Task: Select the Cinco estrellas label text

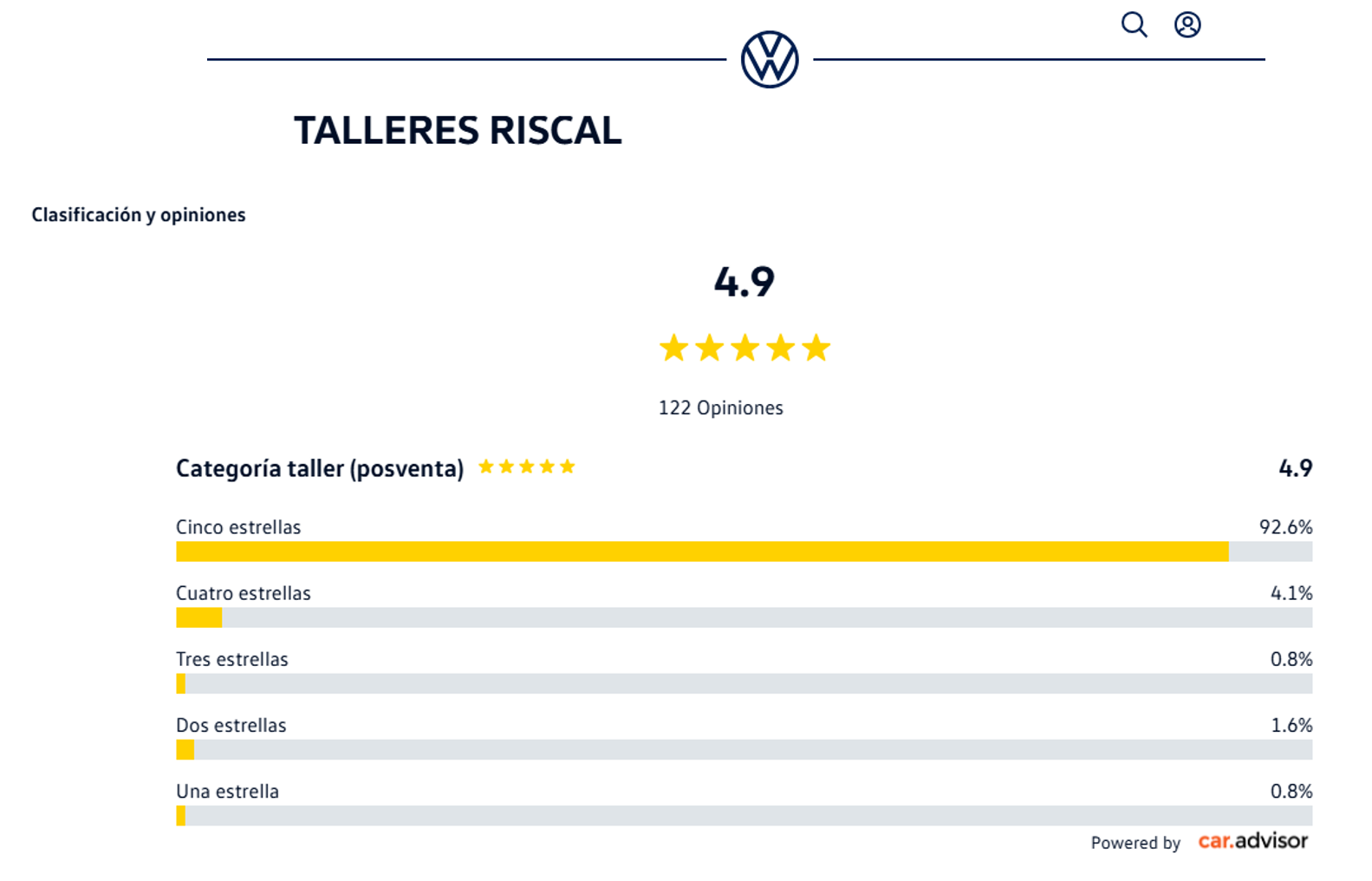Action: tap(238, 527)
